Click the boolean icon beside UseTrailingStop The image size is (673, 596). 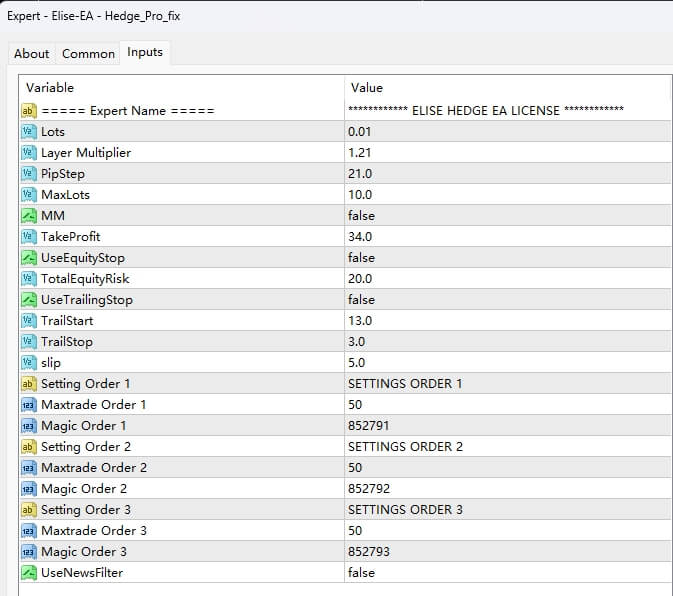click(28, 300)
